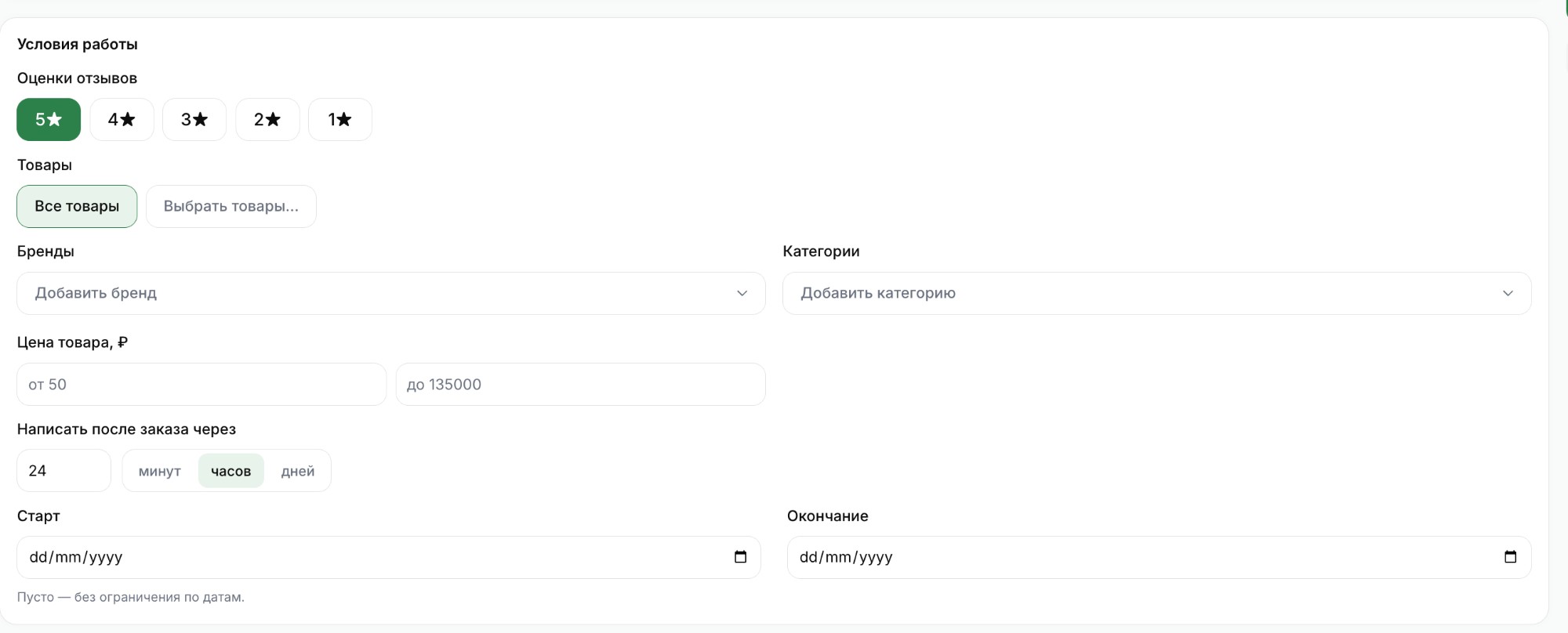Click the Старт date input field
This screenshot has height=633, width=1568.
[x=389, y=557]
